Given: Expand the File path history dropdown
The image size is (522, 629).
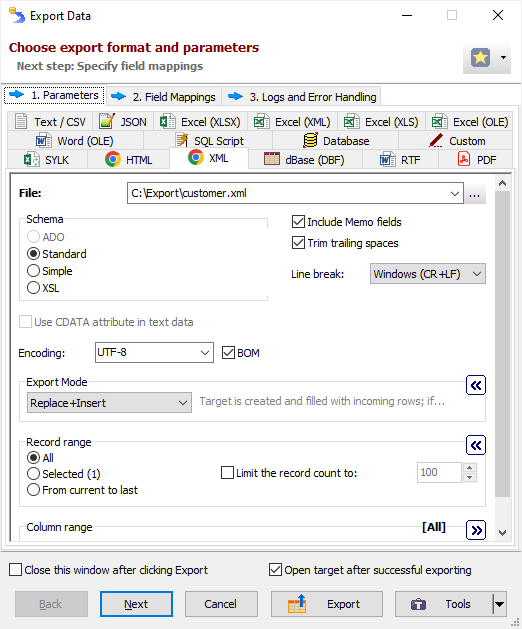Looking at the screenshot, I should pyautogui.click(x=455, y=194).
